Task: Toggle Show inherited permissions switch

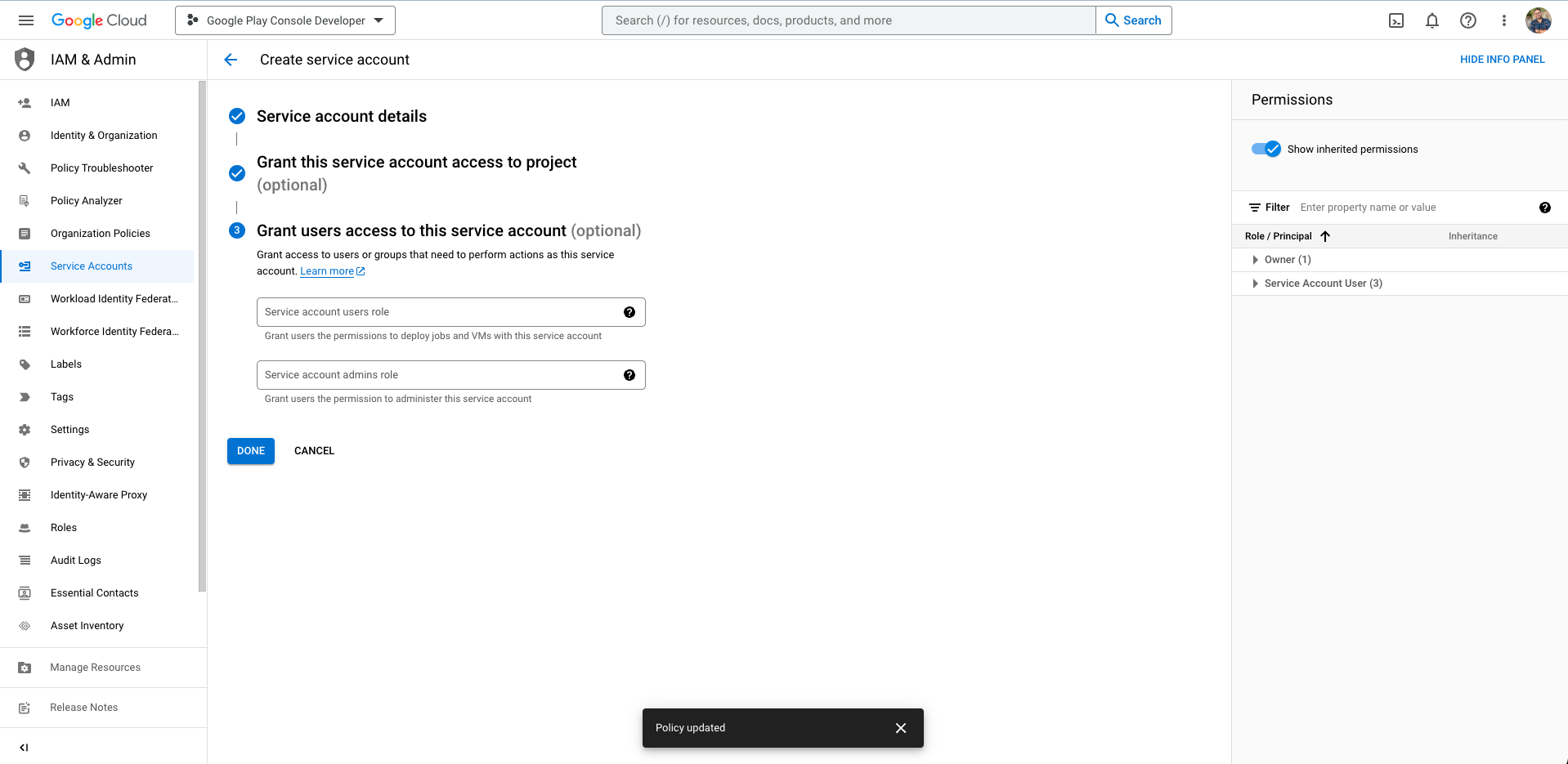Action: coord(1266,149)
